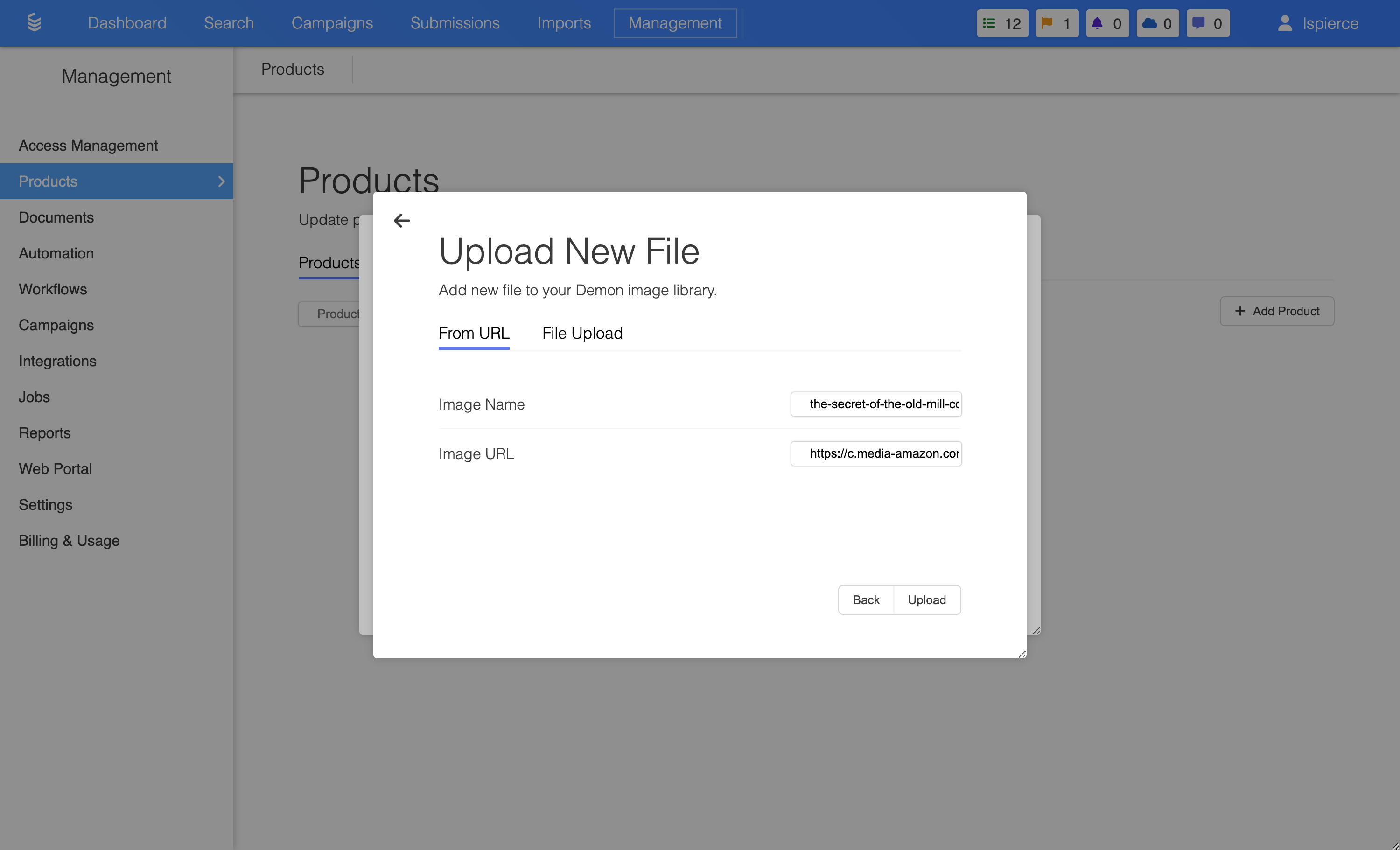Viewport: 1400px width, 850px height.
Task: Expand the Products sidebar chevron
Action: pos(221,181)
